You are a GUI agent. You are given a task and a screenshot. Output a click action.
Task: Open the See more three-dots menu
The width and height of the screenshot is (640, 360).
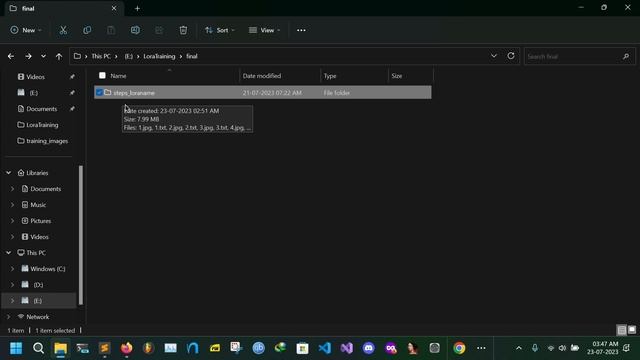301,30
